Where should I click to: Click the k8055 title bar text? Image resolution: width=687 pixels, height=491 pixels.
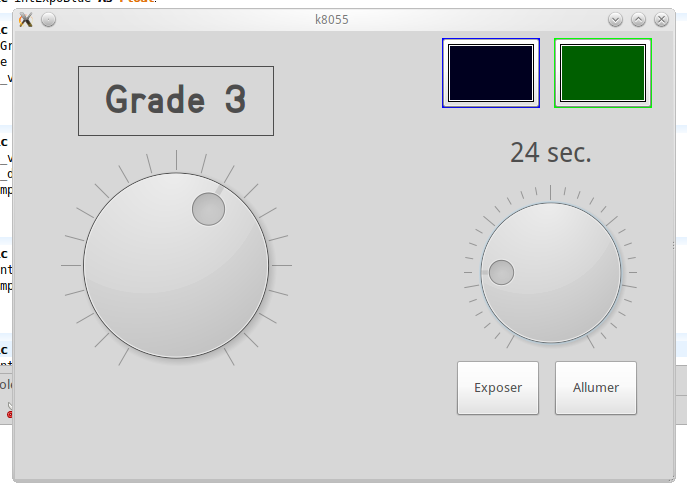(x=330, y=19)
